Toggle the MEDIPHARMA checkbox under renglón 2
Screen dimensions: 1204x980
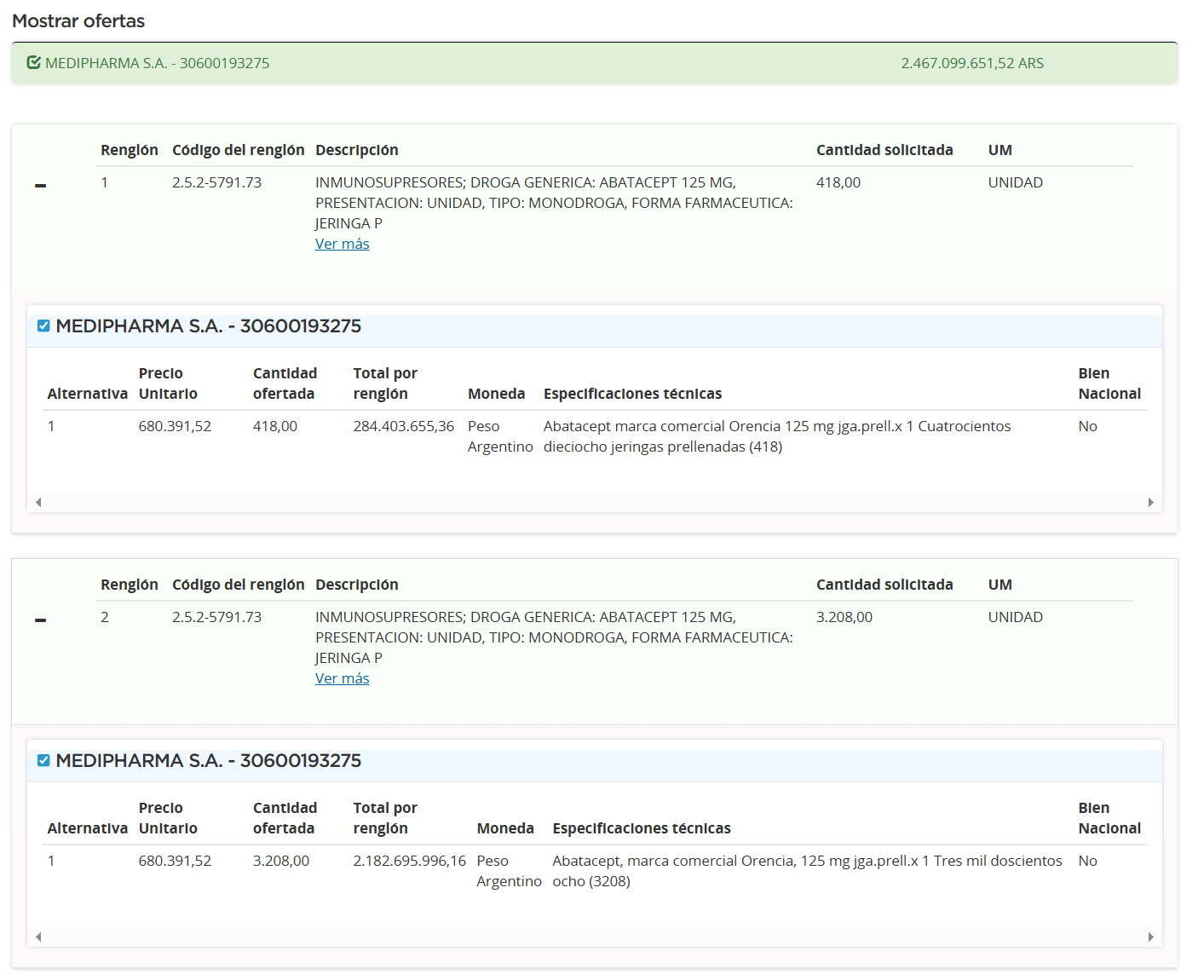click(43, 760)
